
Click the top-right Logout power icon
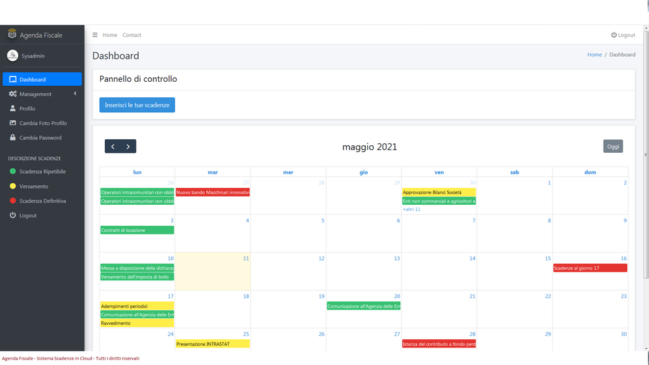[x=614, y=35]
